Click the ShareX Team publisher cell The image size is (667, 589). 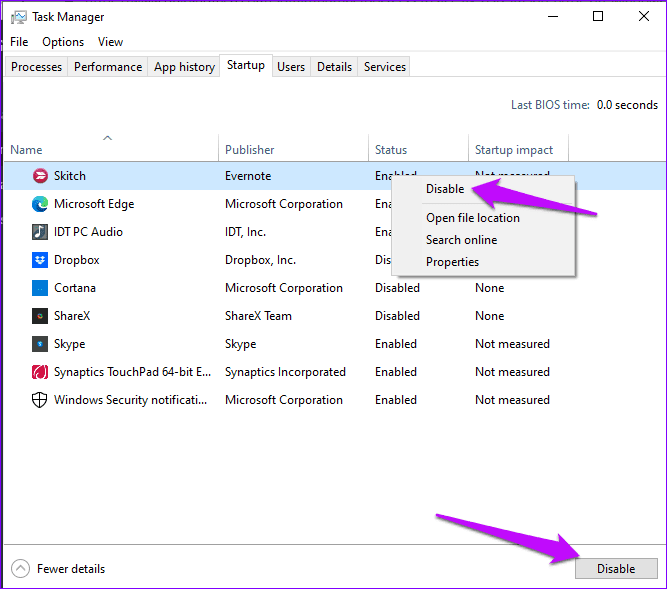tap(258, 316)
